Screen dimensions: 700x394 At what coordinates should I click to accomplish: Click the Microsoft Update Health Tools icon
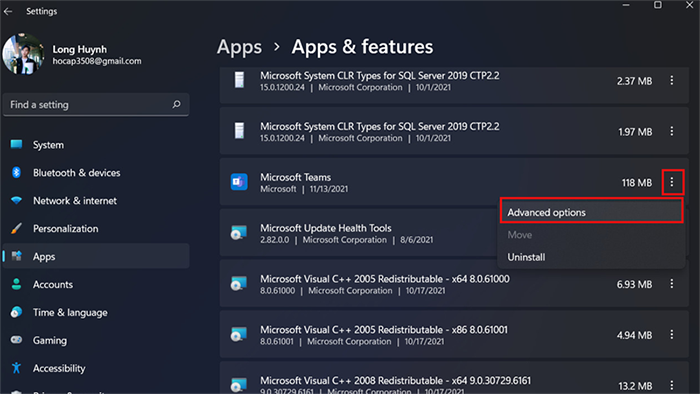[239, 233]
